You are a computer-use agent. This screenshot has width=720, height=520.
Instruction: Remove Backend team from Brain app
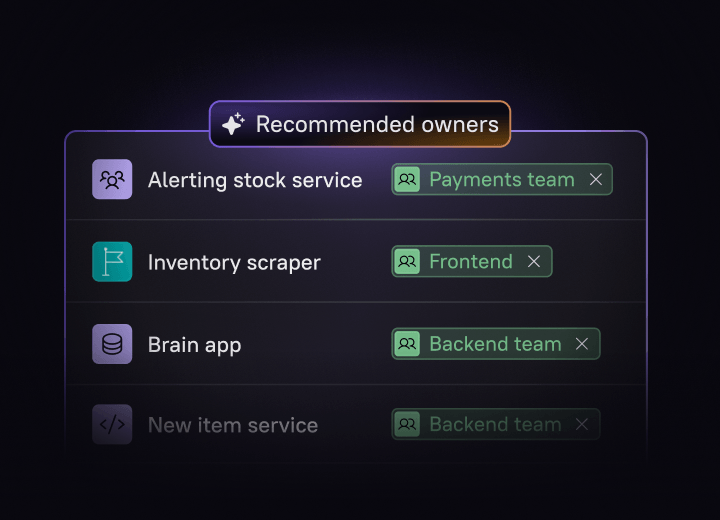pos(582,344)
